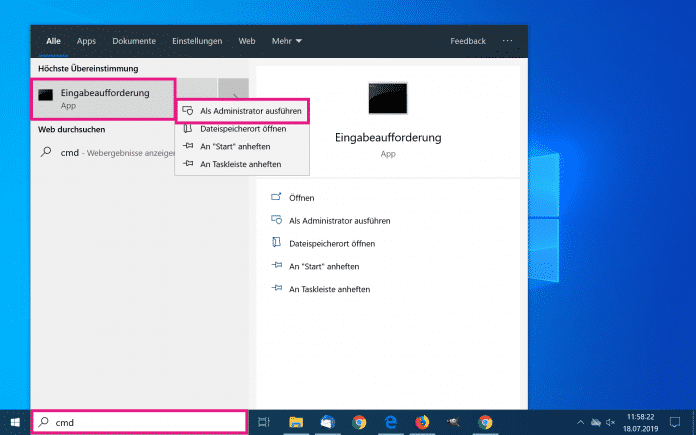The image size is (696, 435).
Task: Click the Feedback link
Action: click(467, 41)
